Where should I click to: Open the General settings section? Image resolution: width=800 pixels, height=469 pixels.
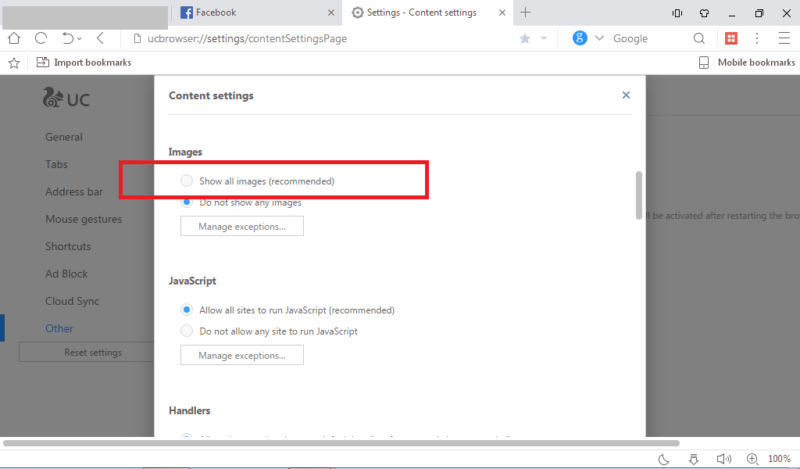point(64,137)
